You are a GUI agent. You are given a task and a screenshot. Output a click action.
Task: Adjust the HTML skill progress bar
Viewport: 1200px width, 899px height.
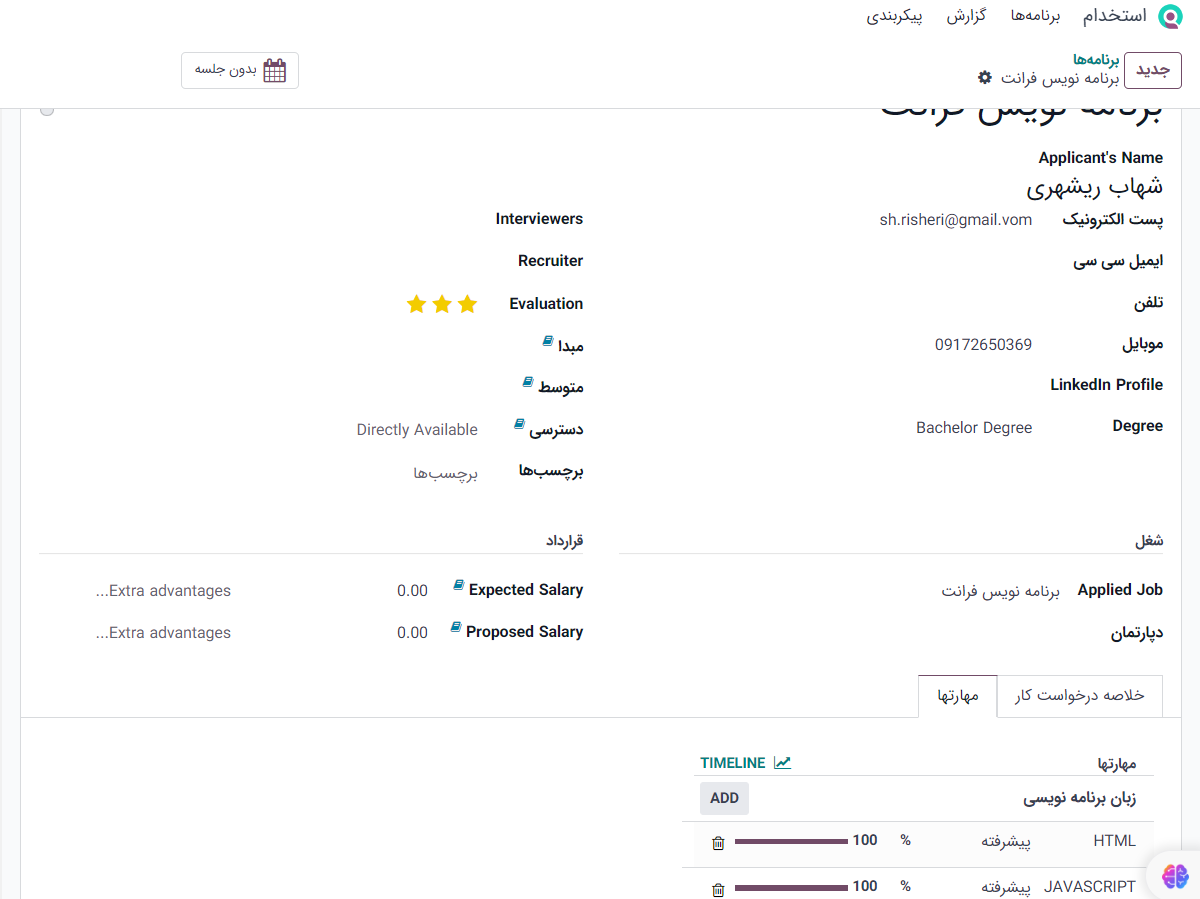point(791,842)
